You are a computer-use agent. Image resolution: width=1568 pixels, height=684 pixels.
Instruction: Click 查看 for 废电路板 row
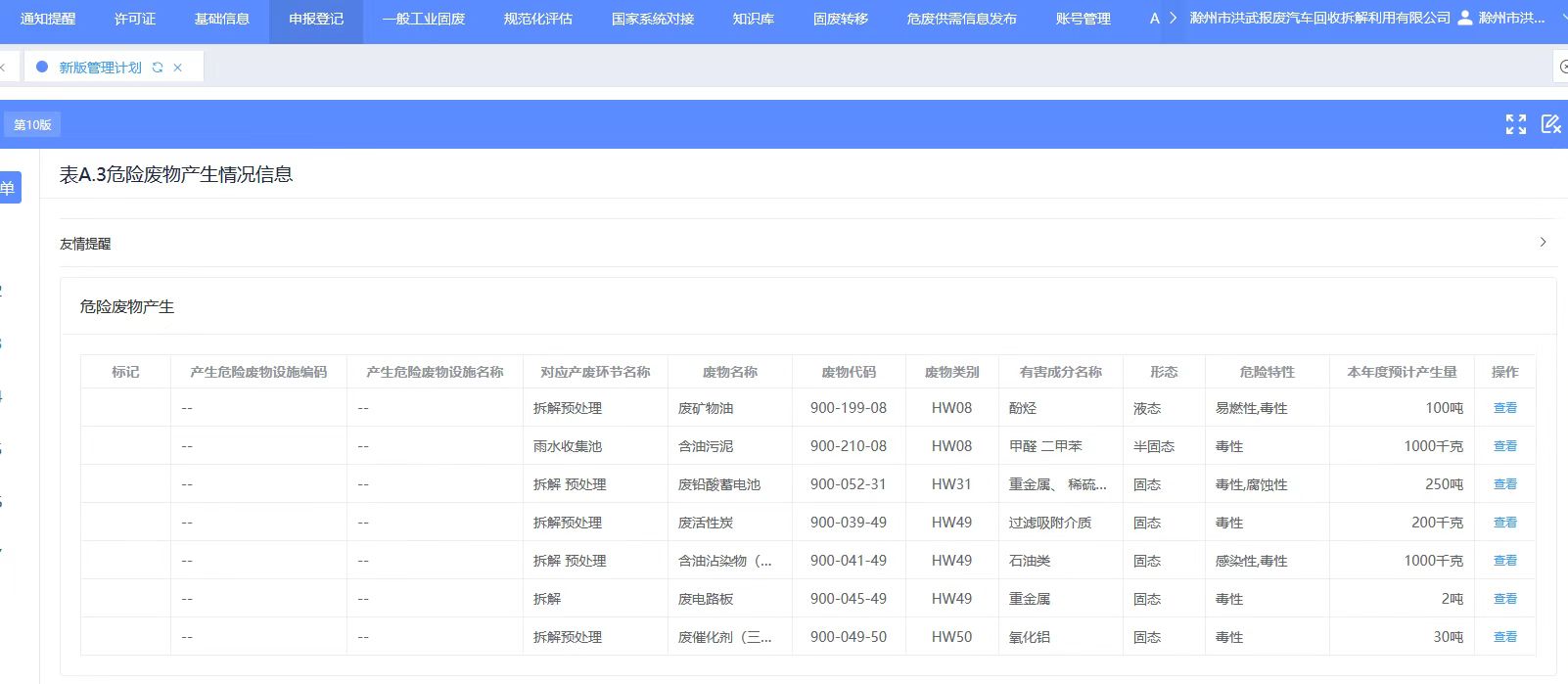coord(1504,599)
